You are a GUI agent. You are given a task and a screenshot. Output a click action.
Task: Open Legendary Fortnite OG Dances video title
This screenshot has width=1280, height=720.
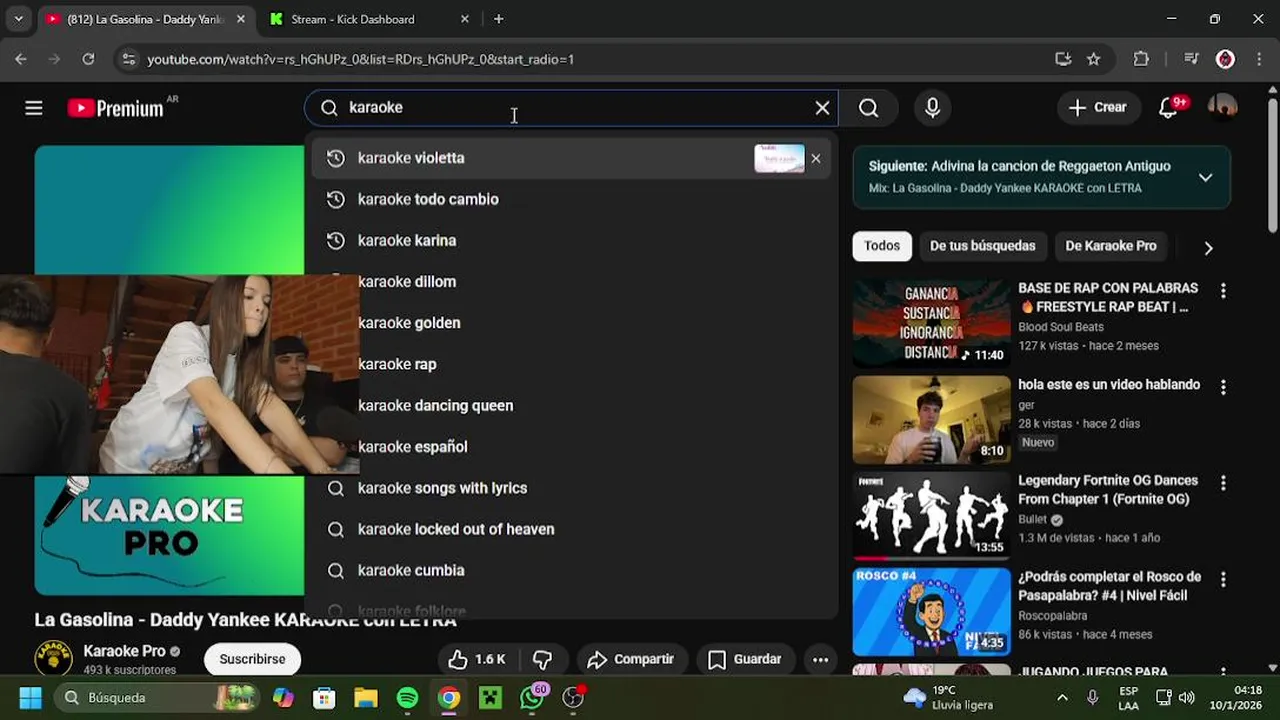[1107, 490]
